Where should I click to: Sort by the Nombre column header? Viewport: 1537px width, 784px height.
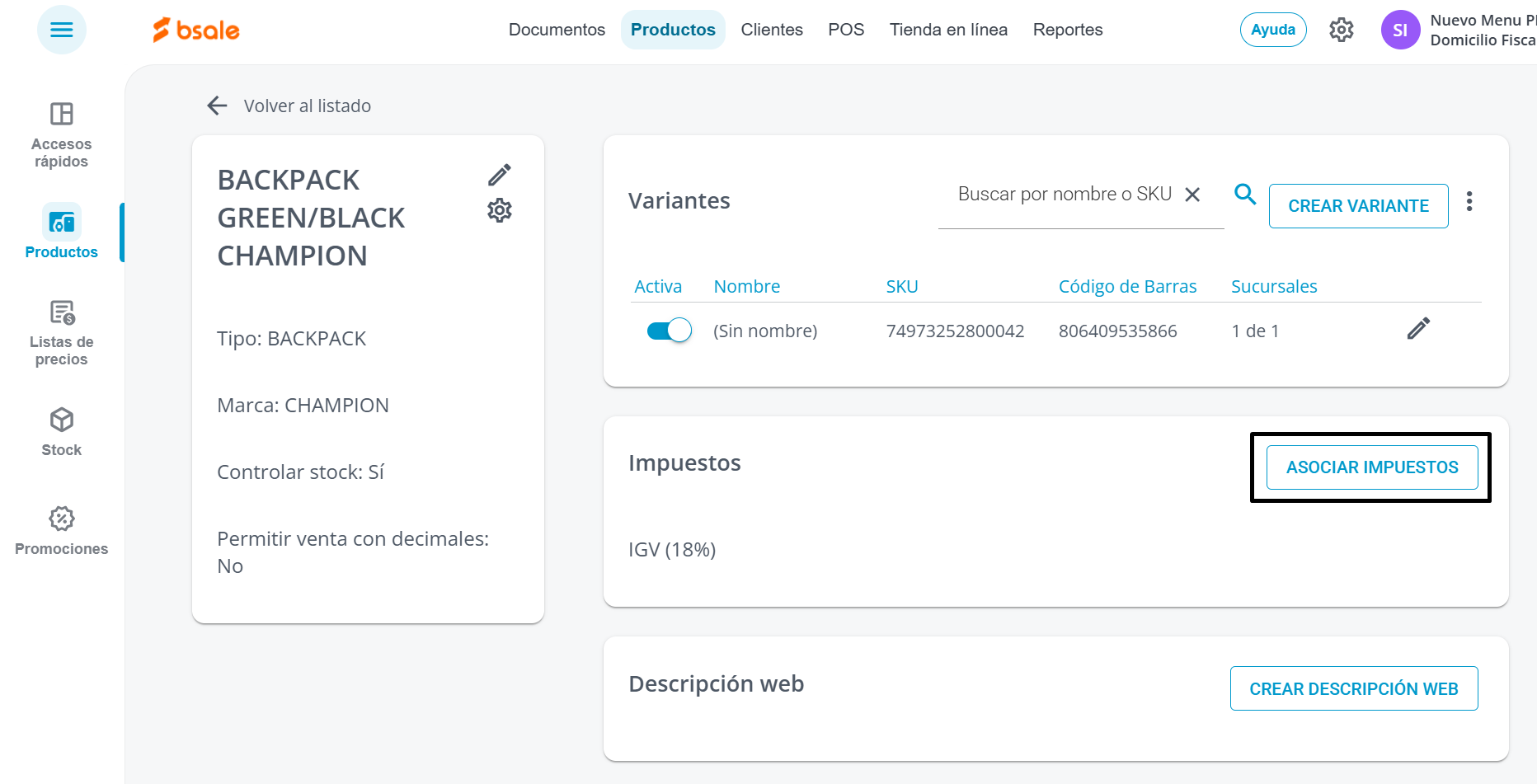click(x=747, y=286)
